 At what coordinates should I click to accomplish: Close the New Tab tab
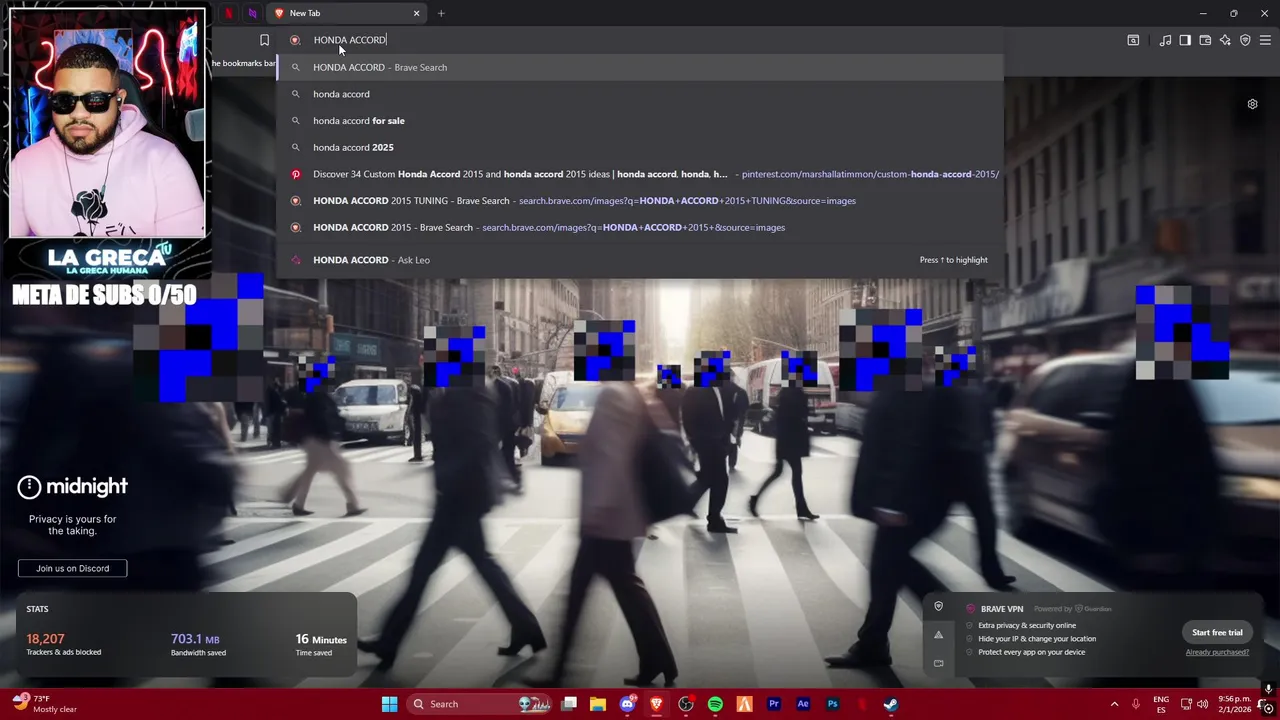click(416, 13)
